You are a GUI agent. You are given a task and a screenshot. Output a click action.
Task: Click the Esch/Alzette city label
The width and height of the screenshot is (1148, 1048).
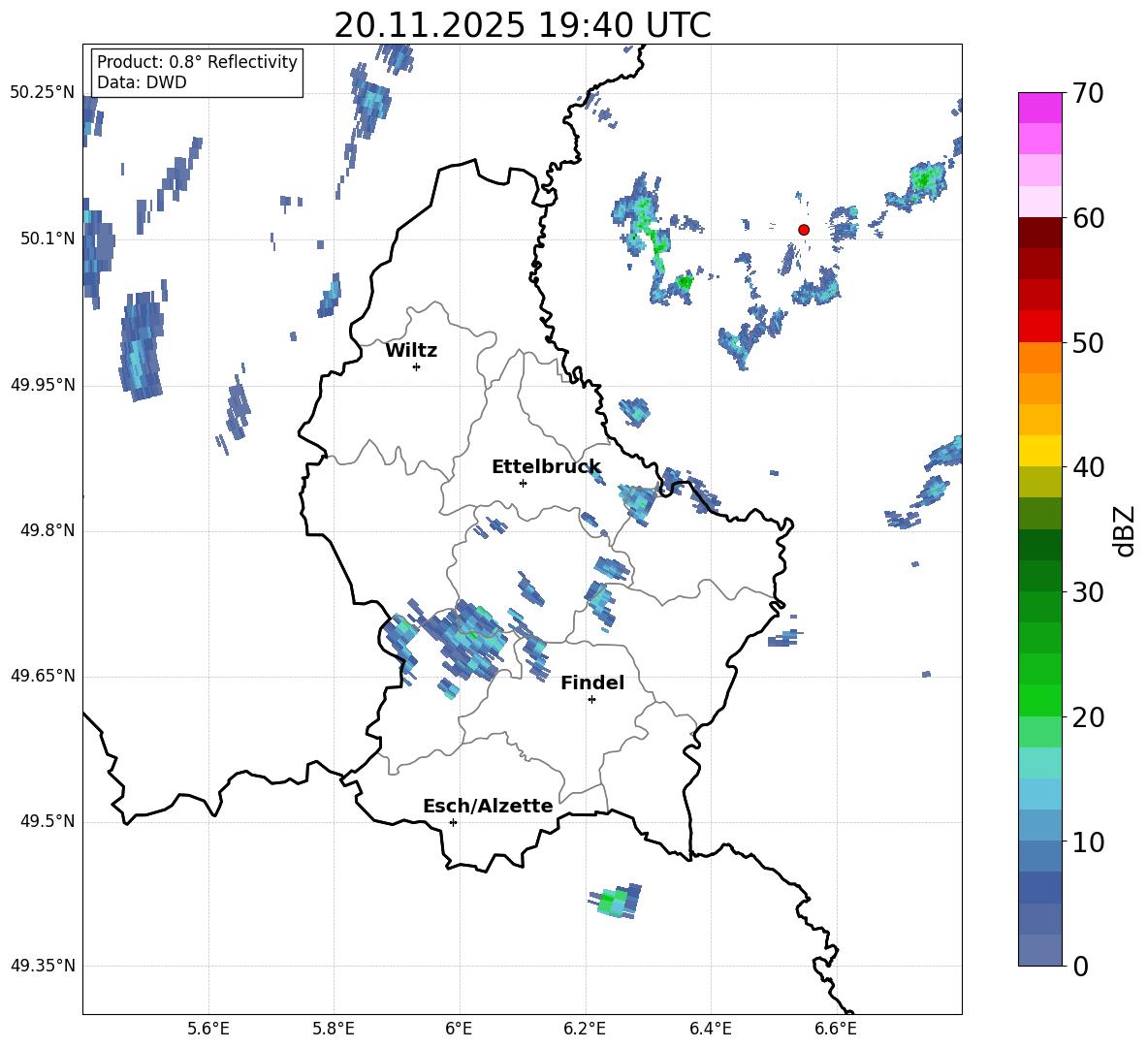488,806
